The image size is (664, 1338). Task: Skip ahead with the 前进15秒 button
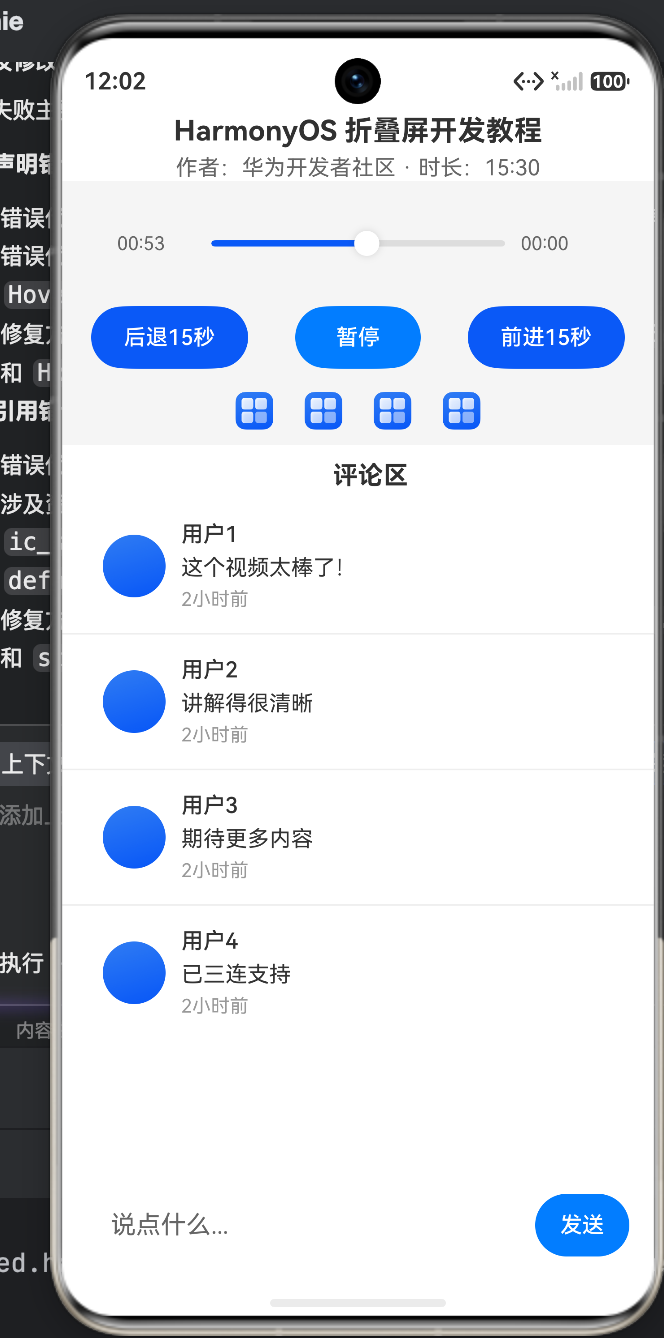click(x=546, y=337)
